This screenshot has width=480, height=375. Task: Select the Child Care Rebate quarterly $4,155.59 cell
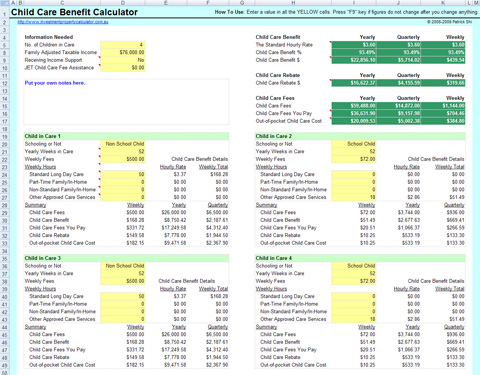[x=399, y=83]
